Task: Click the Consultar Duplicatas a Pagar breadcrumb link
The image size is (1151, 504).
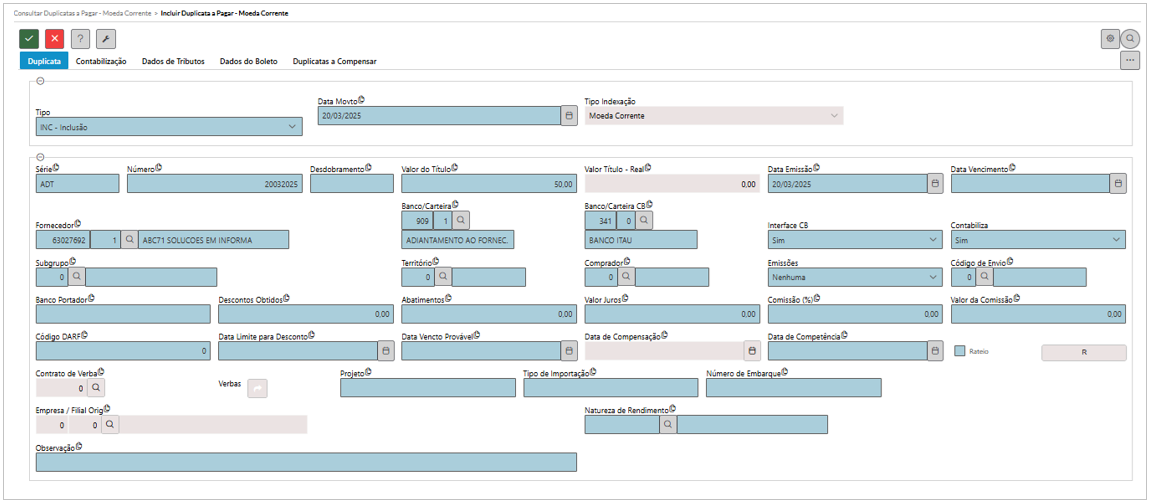Action: [x=82, y=11]
